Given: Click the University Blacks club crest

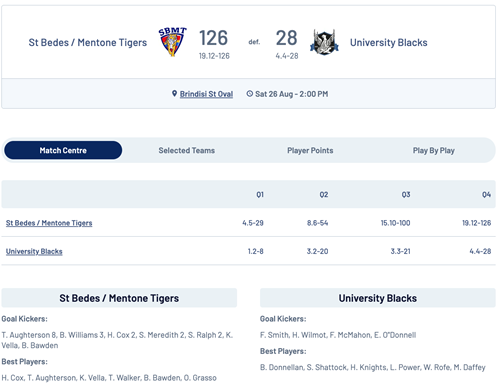Looking at the screenshot, I should pos(324,42).
